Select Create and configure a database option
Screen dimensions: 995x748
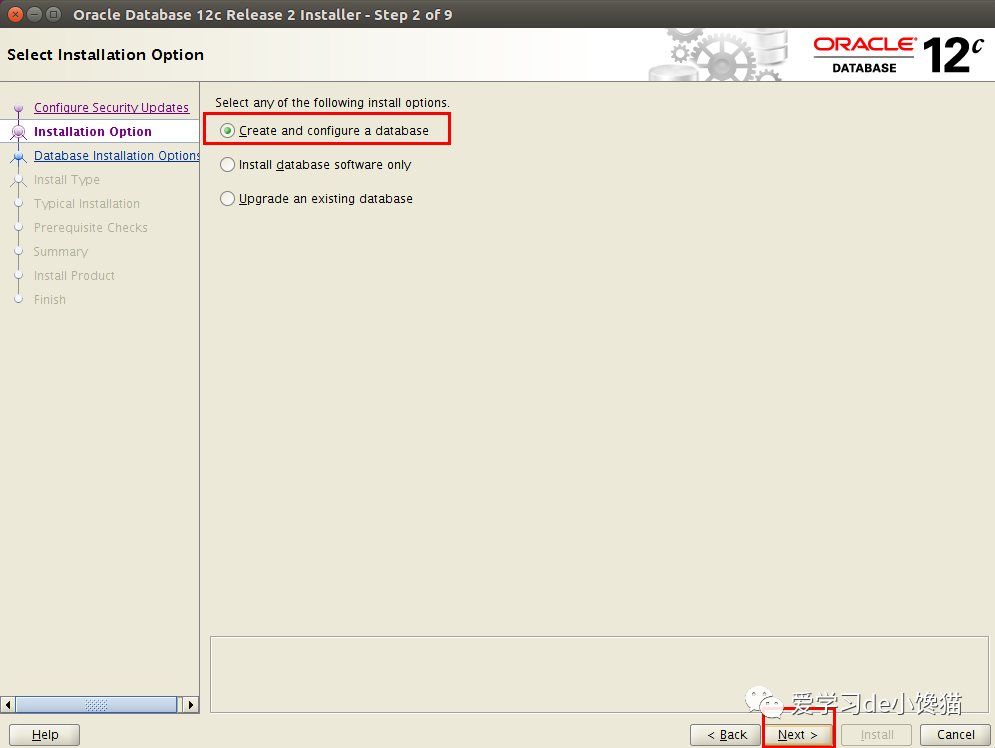coord(324,131)
